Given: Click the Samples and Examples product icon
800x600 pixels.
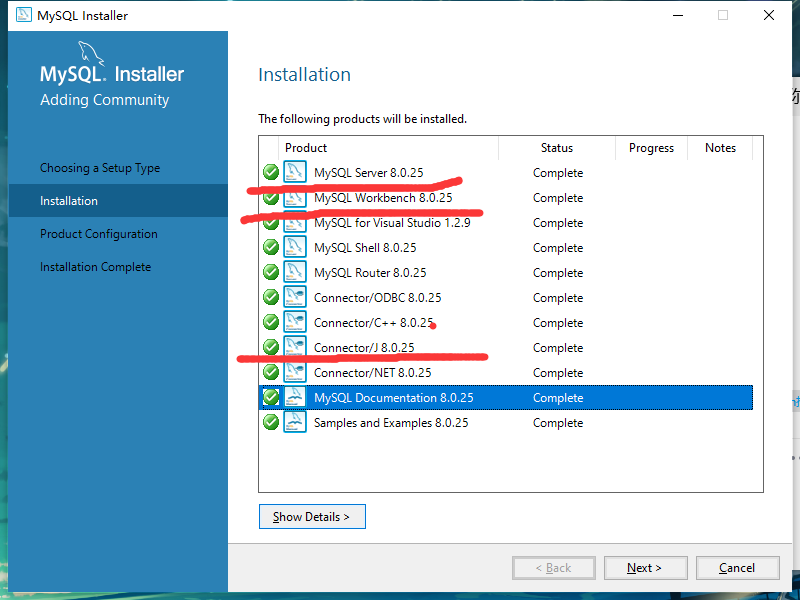Looking at the screenshot, I should (x=294, y=422).
